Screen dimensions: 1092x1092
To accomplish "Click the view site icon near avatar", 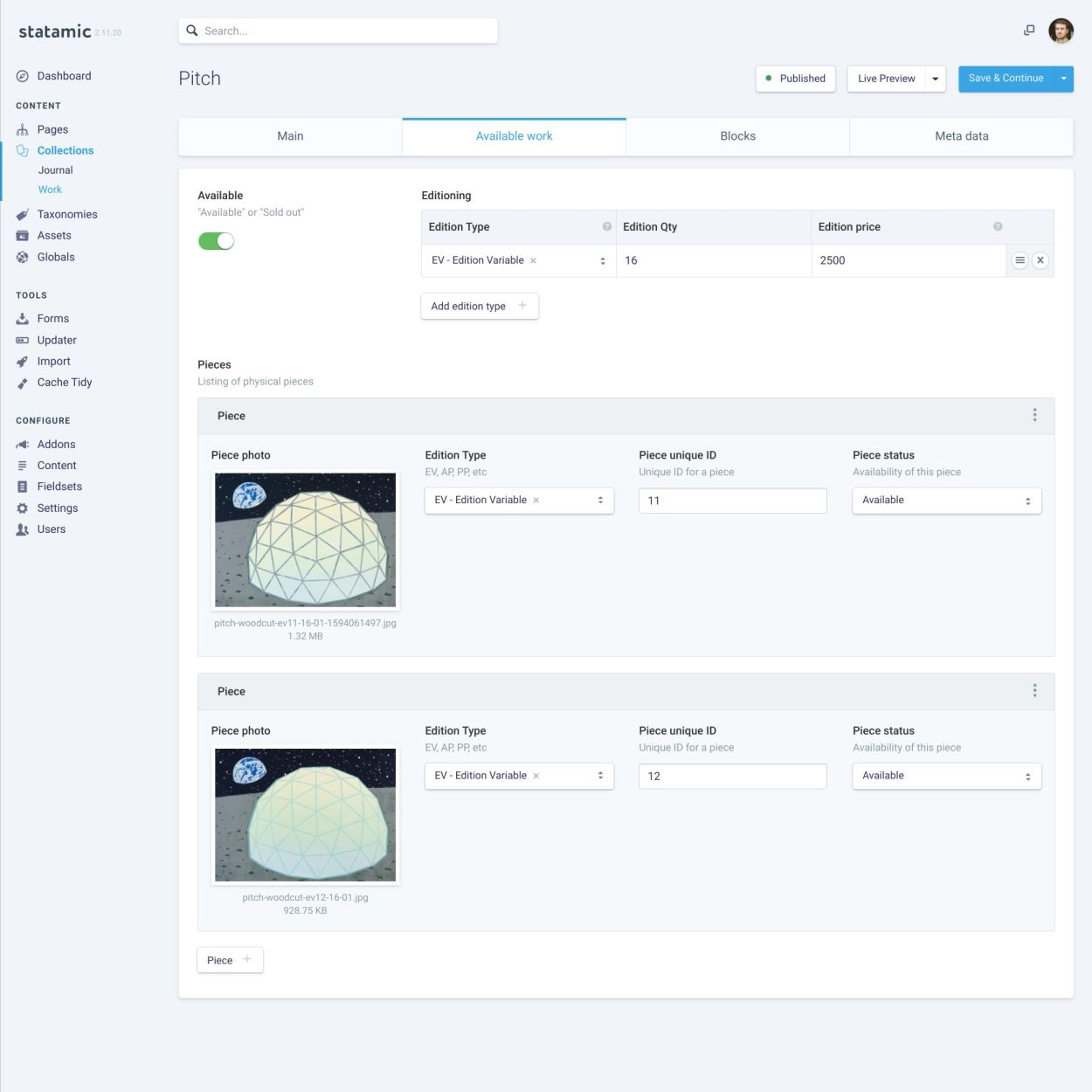I will [1029, 31].
